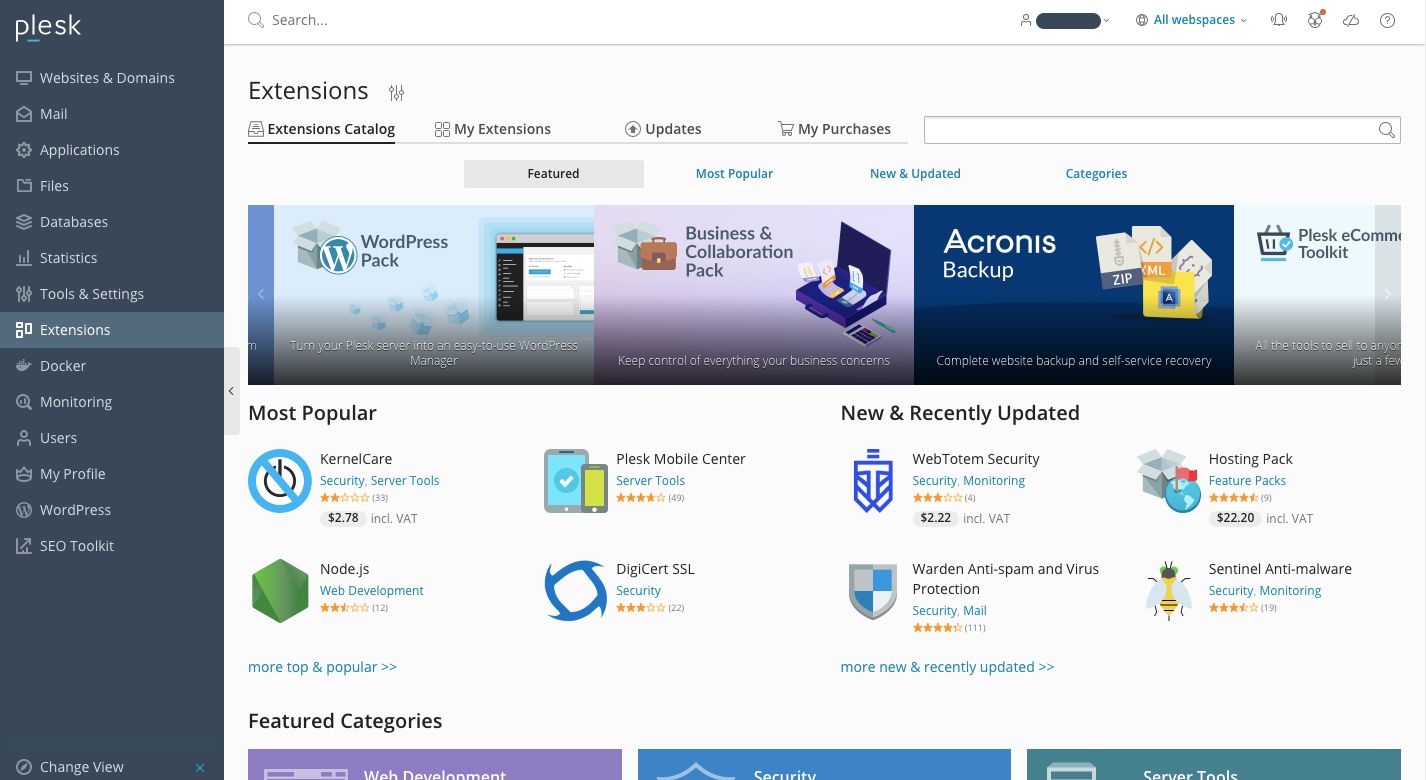
Task: Open the user account dropdown
Action: [1067, 20]
